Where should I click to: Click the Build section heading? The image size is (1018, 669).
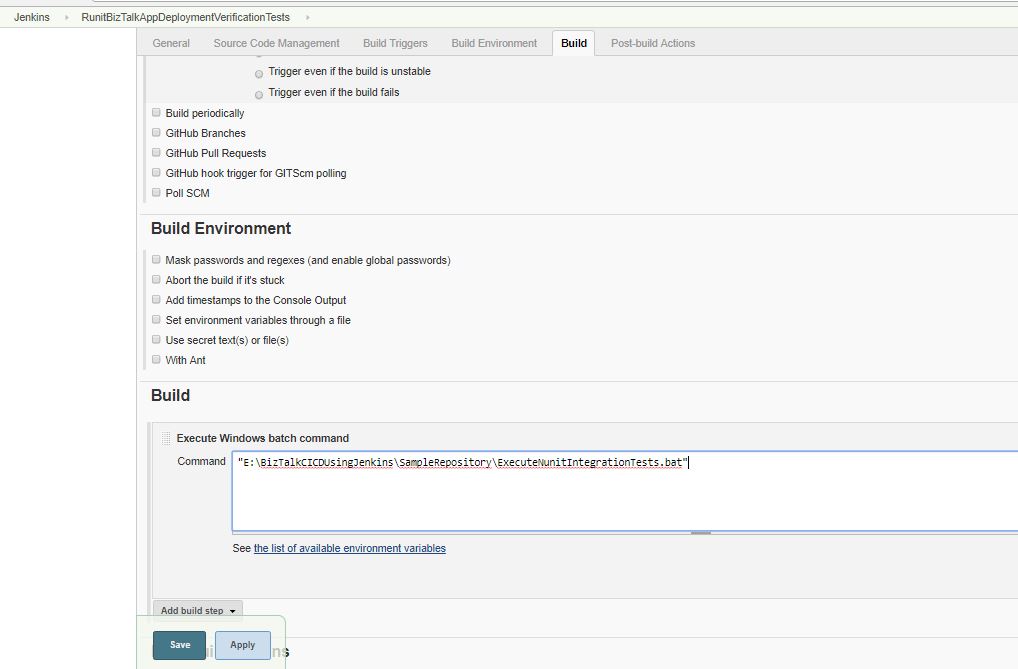click(170, 396)
